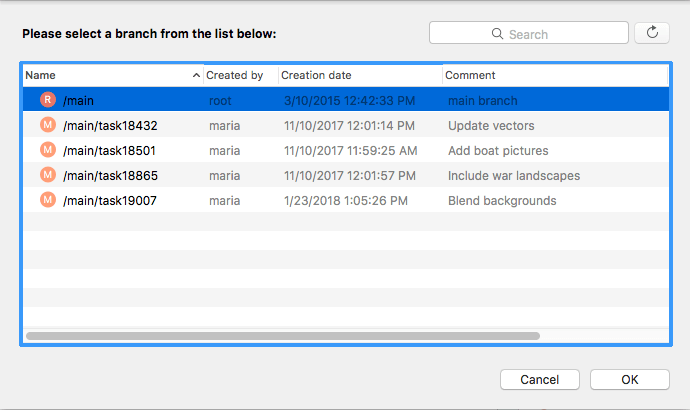Confirm selection with OK button

[630, 379]
